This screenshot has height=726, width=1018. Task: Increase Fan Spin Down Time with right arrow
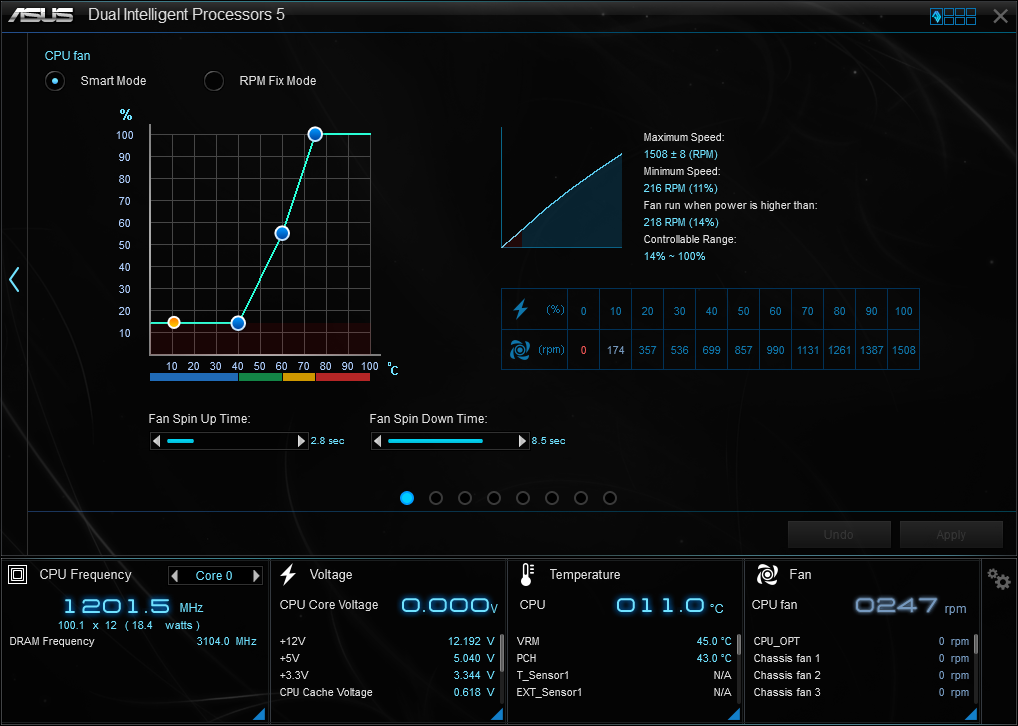coord(523,441)
